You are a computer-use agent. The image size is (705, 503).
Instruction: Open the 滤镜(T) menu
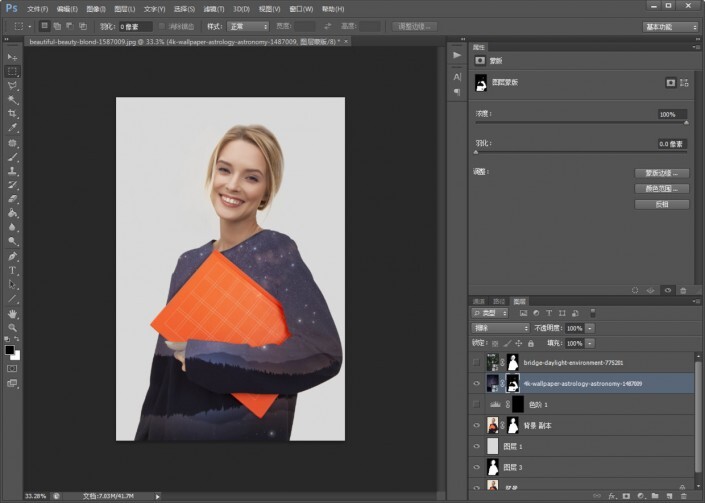(x=212, y=8)
